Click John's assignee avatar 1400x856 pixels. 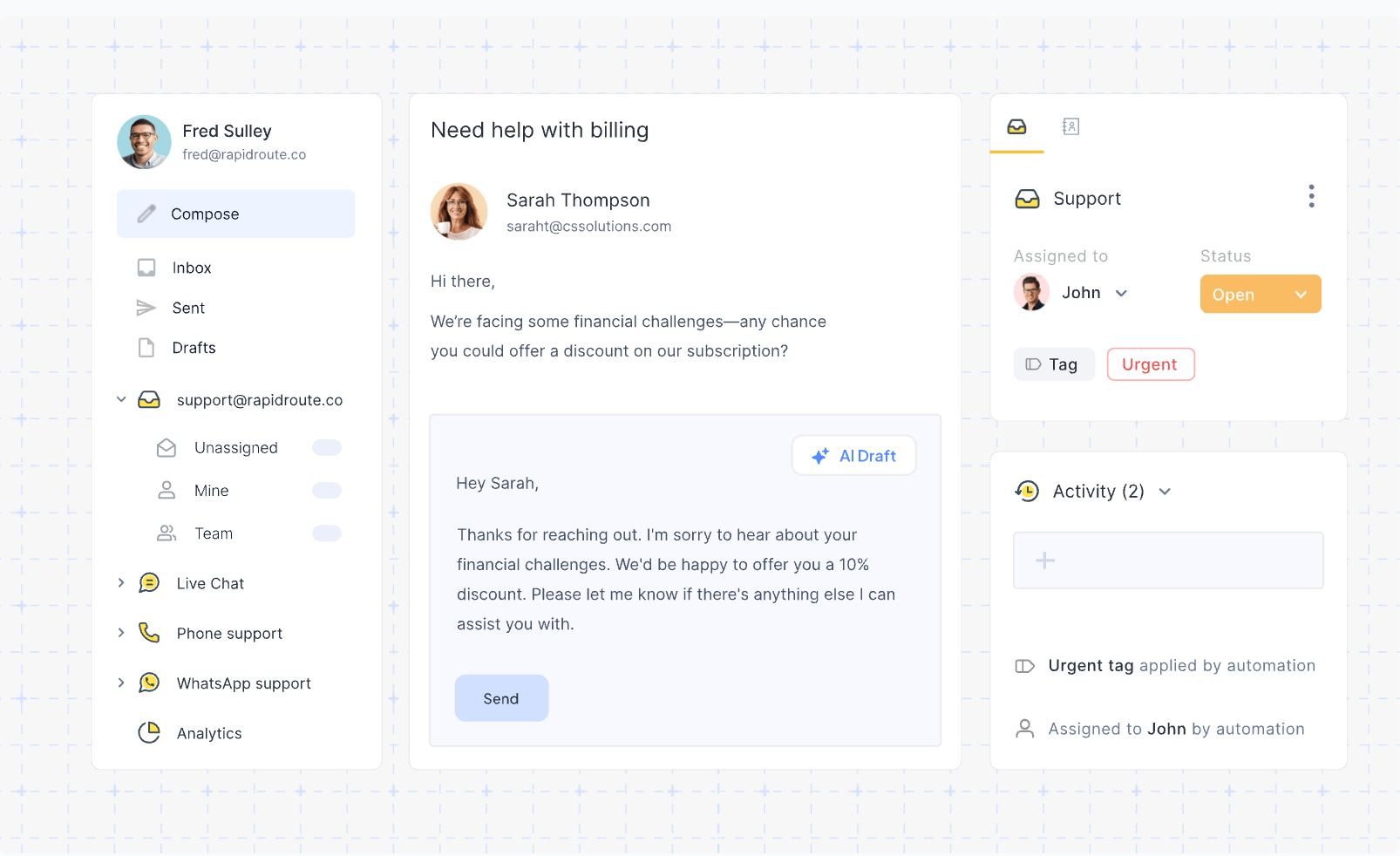point(1031,293)
